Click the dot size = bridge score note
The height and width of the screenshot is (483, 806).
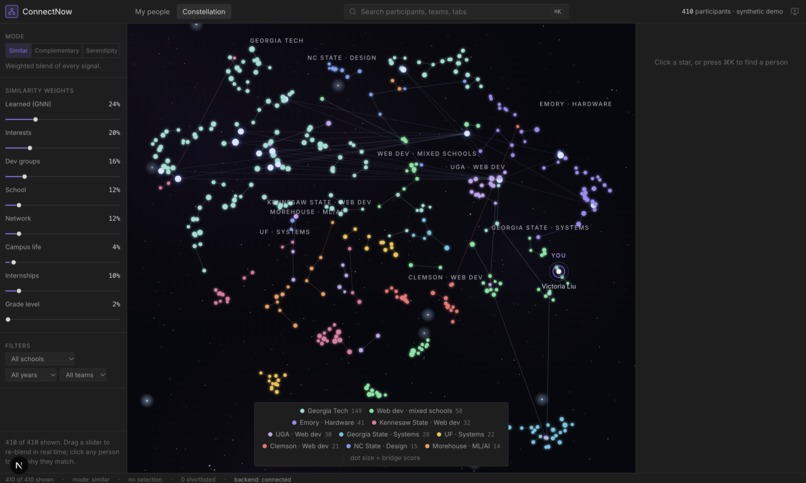pos(385,458)
